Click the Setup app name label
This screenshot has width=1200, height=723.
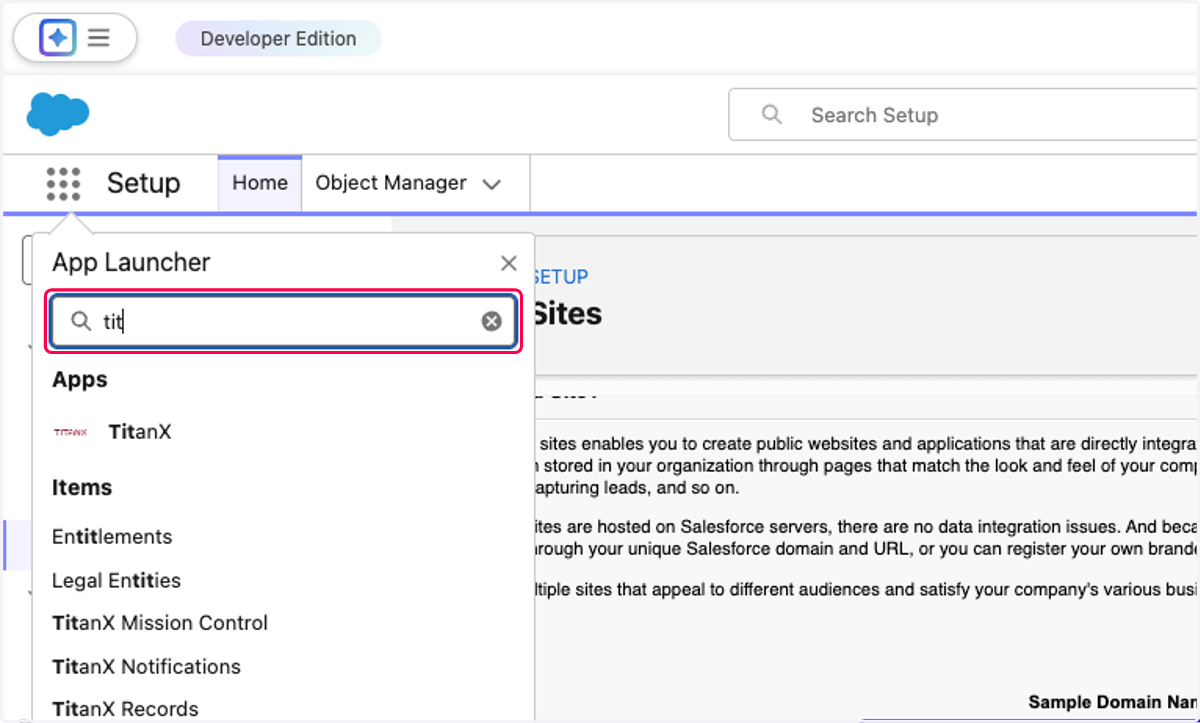point(144,183)
